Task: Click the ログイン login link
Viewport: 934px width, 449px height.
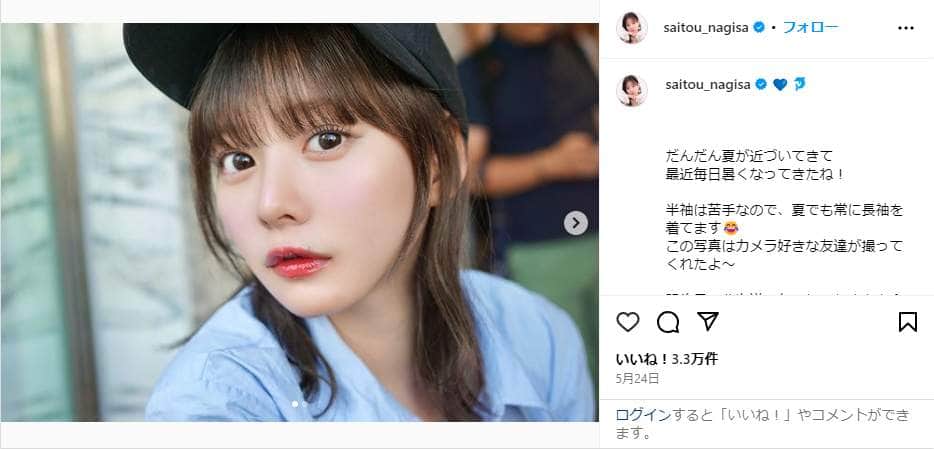Action: [x=643, y=414]
